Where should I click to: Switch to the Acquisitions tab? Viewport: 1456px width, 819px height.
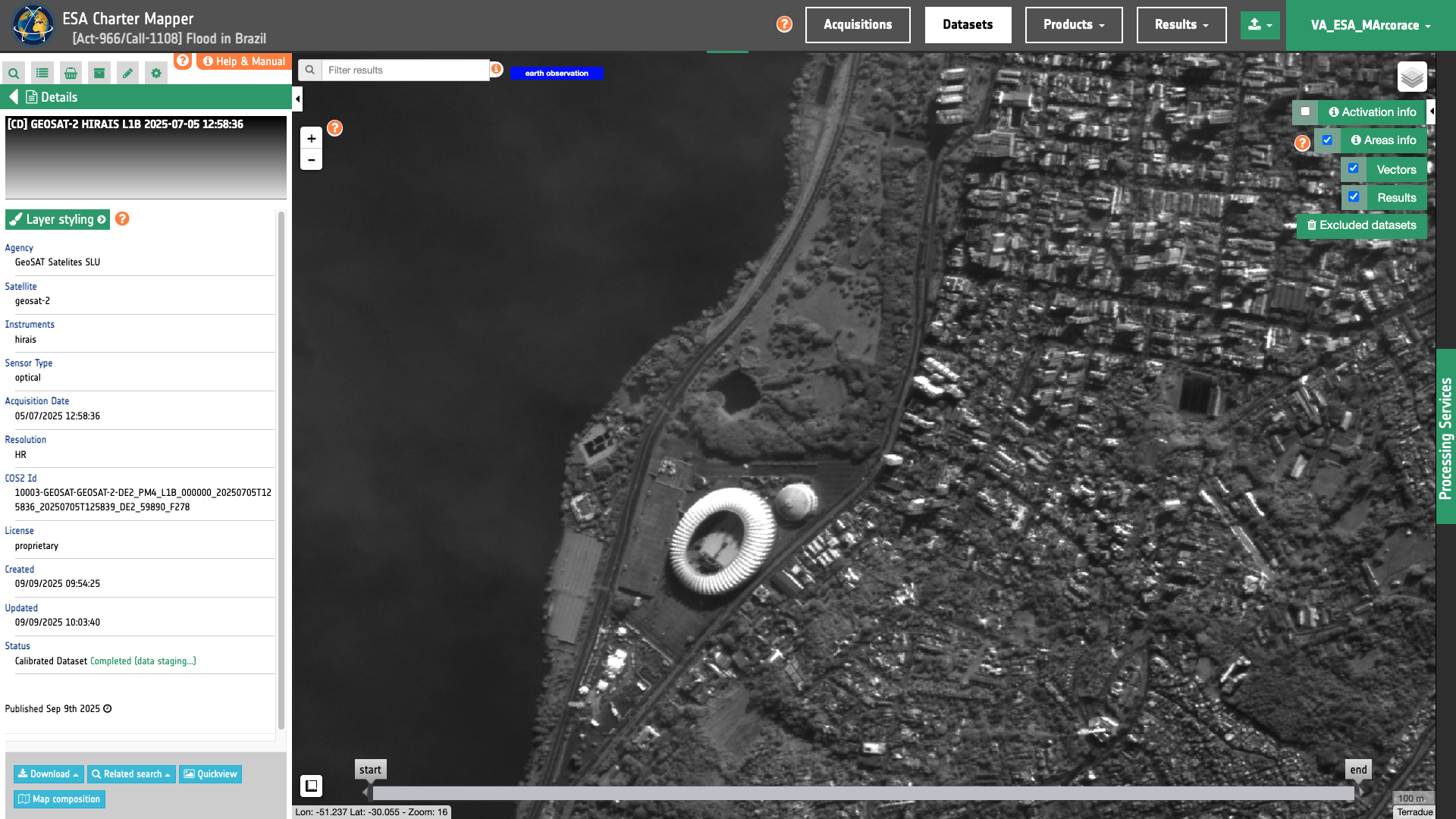coord(858,25)
